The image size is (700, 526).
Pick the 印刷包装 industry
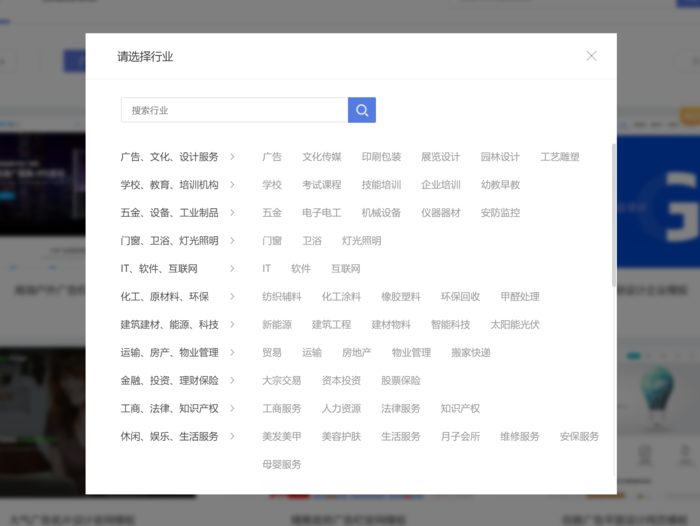click(381, 157)
